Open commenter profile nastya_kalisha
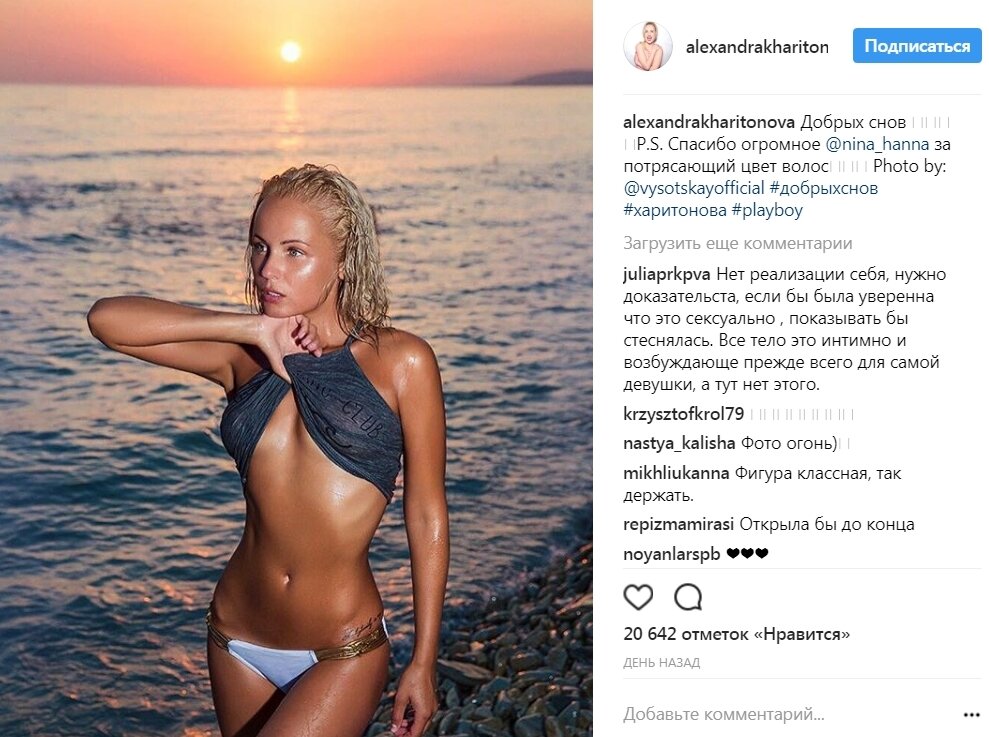 tap(679, 444)
